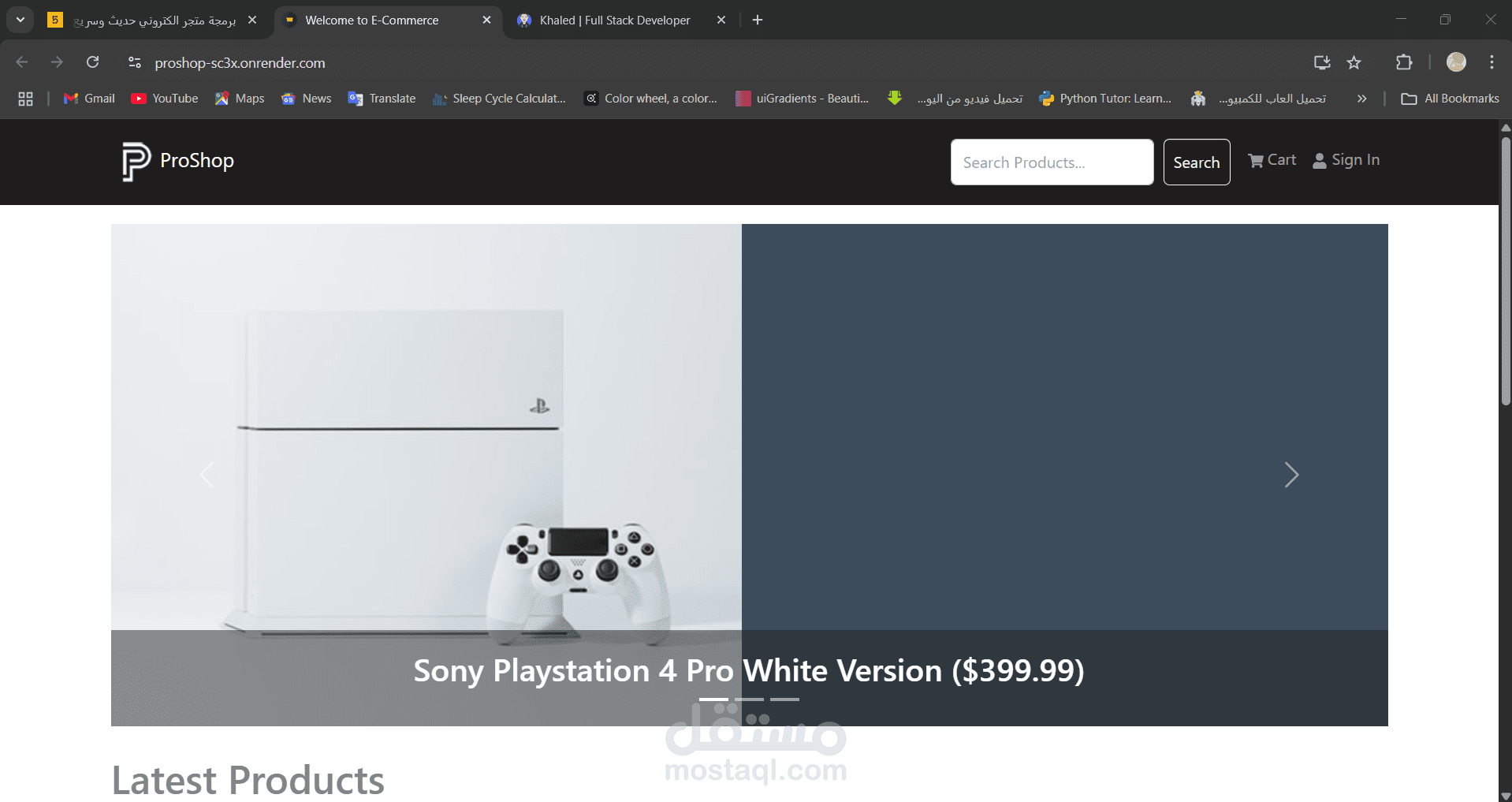Switch to Welcome to E-Commerce tab

(371, 21)
